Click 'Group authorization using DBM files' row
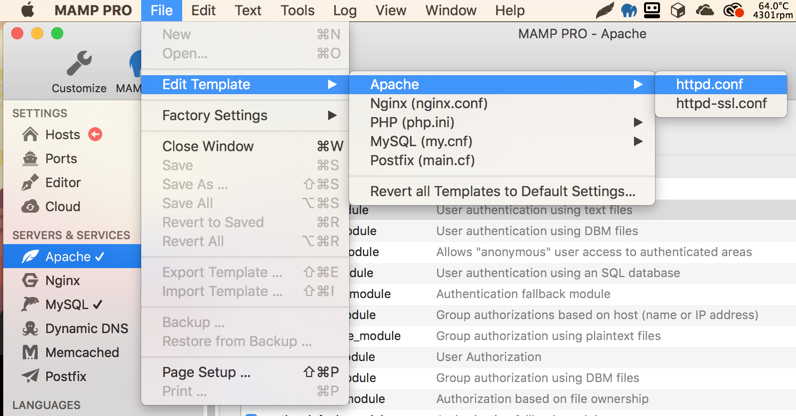The height and width of the screenshot is (416, 796). click(x=538, y=378)
